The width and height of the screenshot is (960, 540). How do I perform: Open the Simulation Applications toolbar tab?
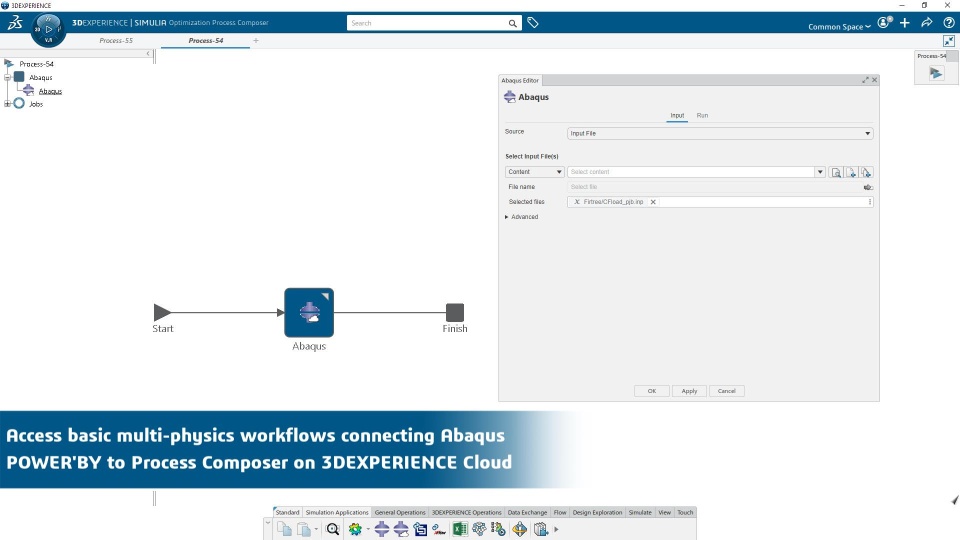pos(337,512)
